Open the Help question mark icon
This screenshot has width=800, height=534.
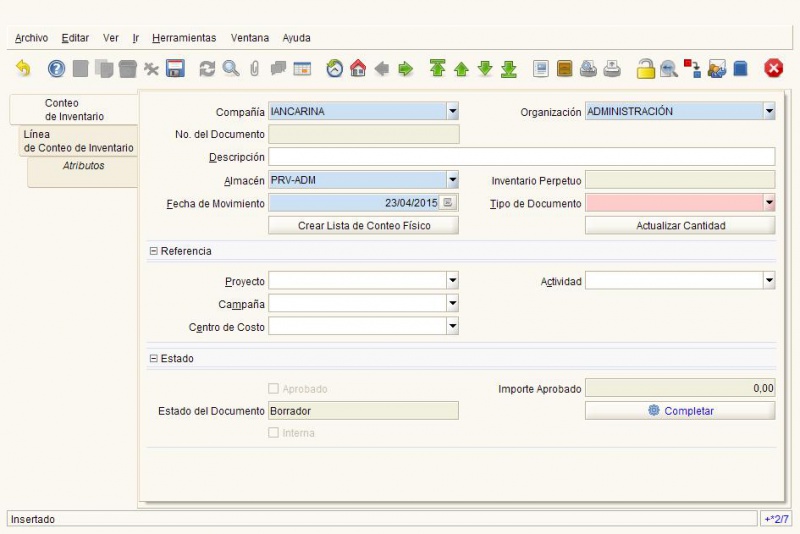coord(56,68)
